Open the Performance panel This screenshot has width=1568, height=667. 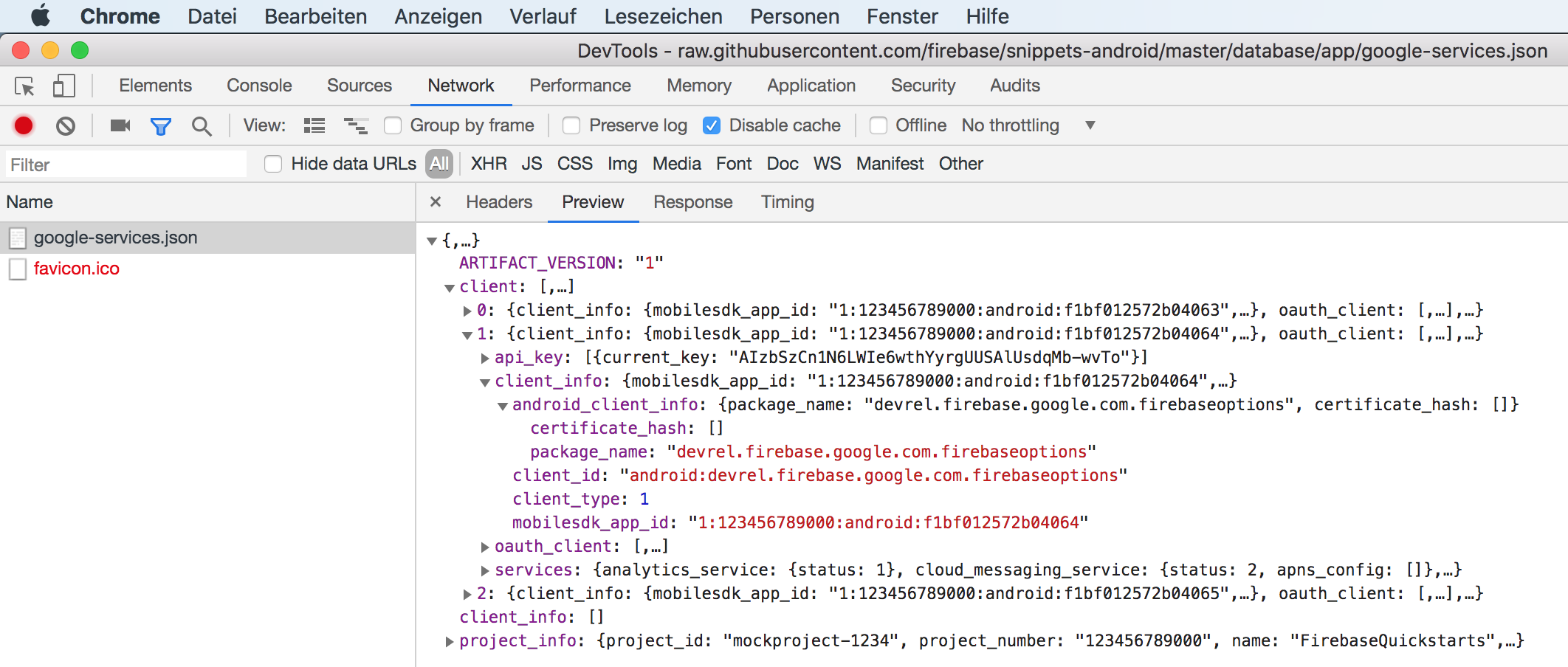pyautogui.click(x=580, y=86)
